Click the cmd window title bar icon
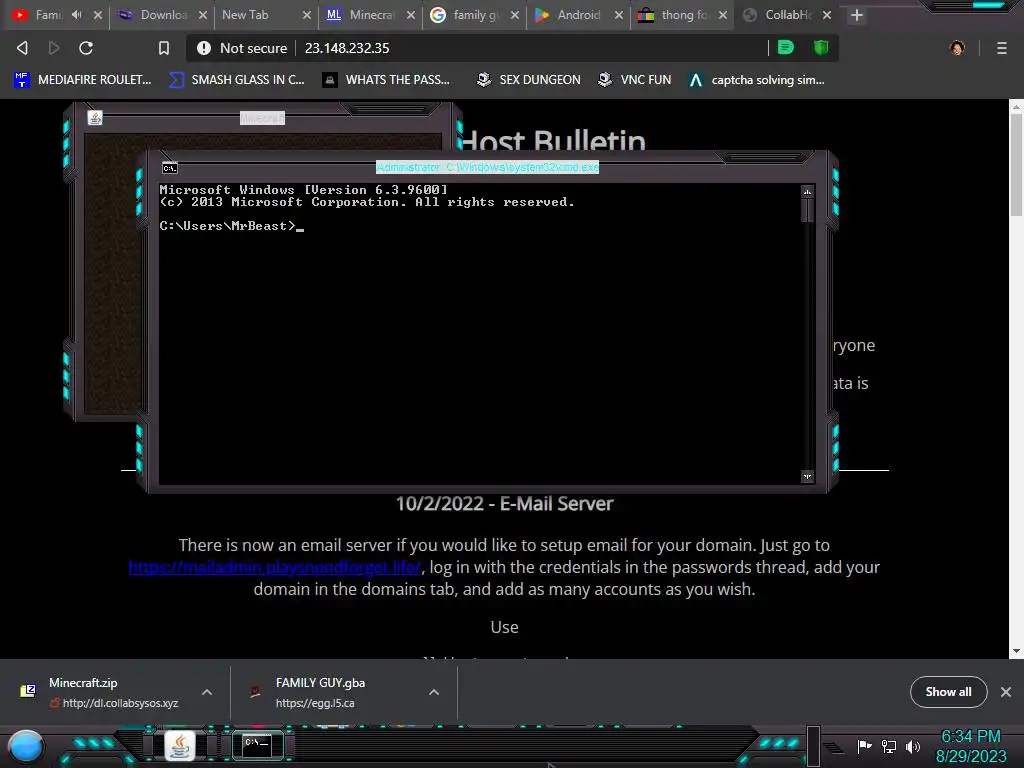 169,168
